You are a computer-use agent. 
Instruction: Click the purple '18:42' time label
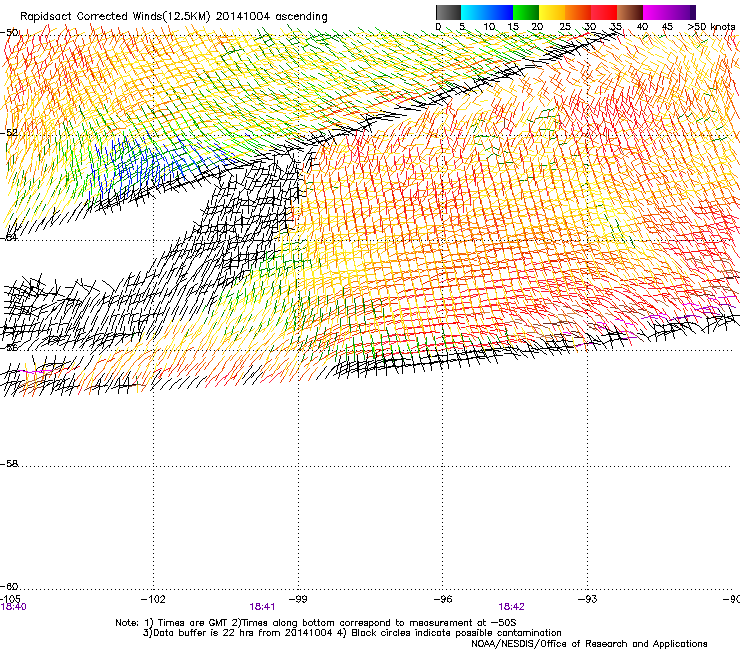[512, 607]
